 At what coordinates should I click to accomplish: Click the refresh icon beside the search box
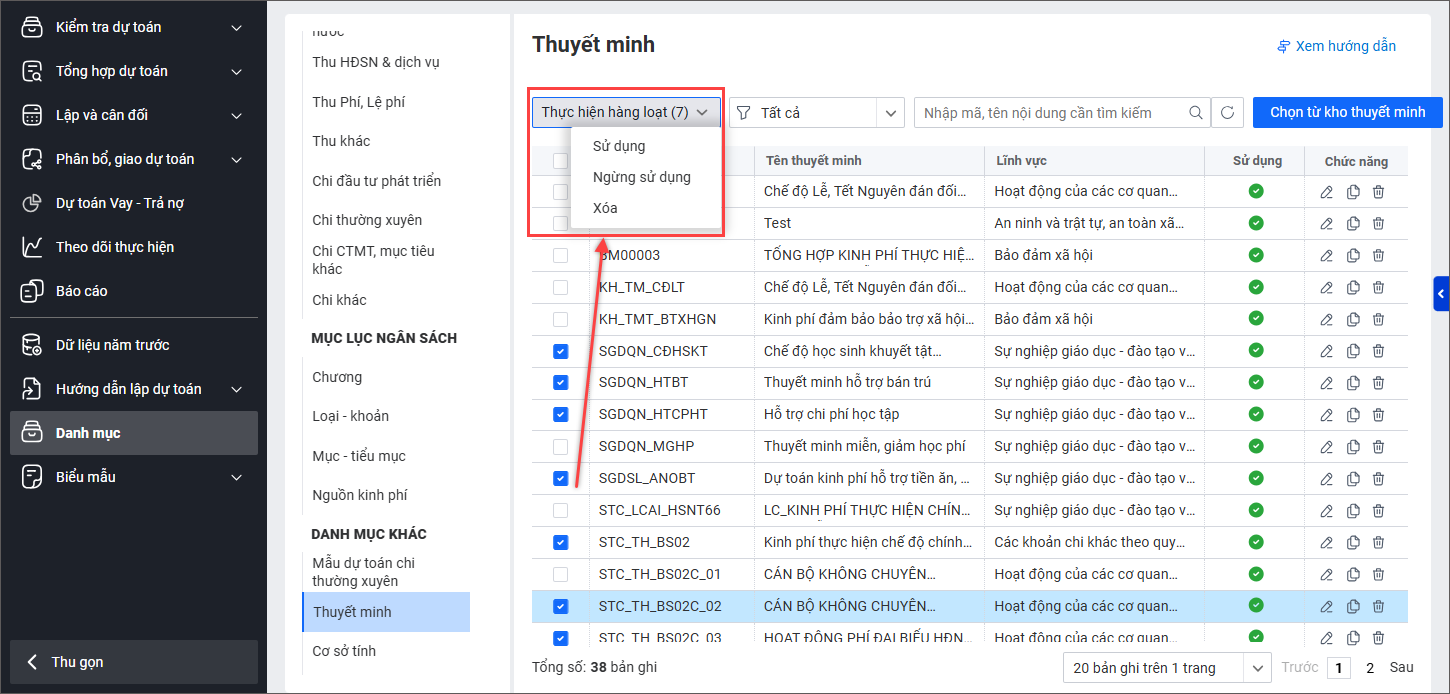1227,113
